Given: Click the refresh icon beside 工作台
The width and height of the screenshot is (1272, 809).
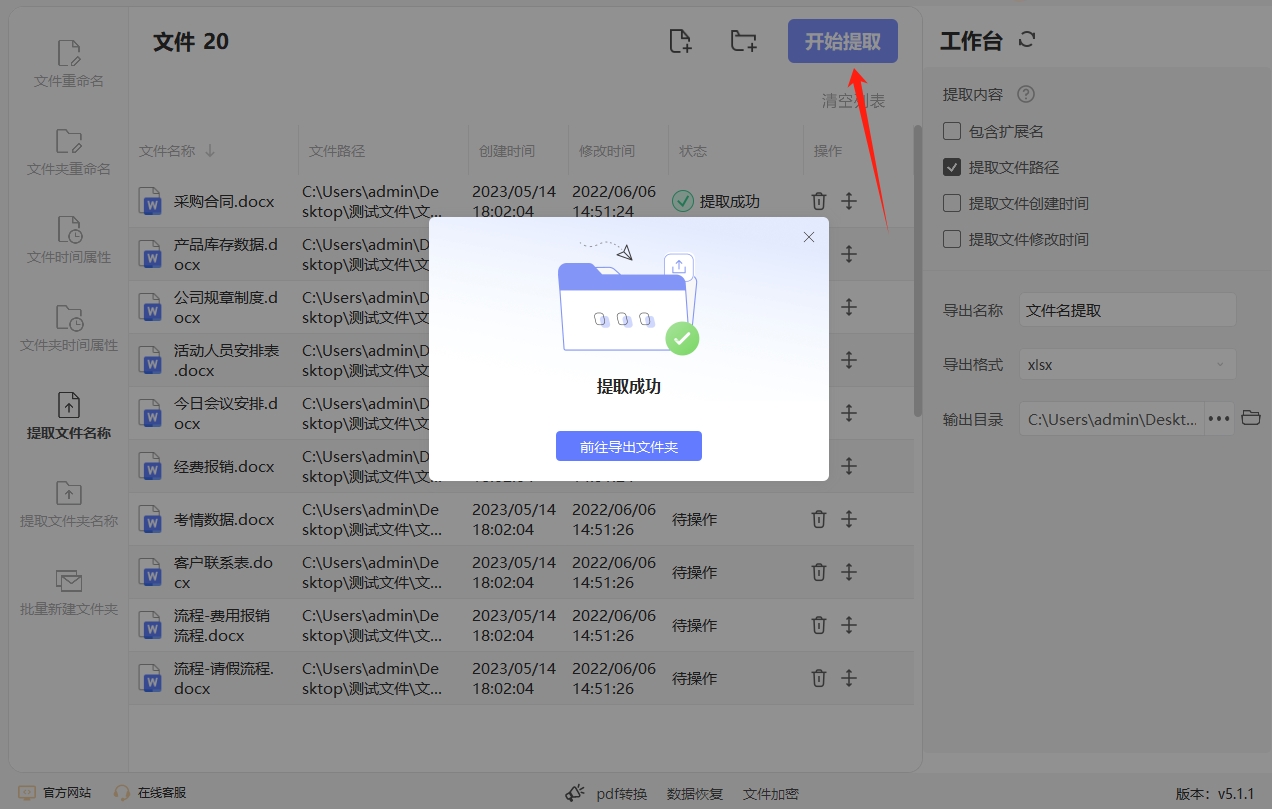Looking at the screenshot, I should tap(1027, 40).
